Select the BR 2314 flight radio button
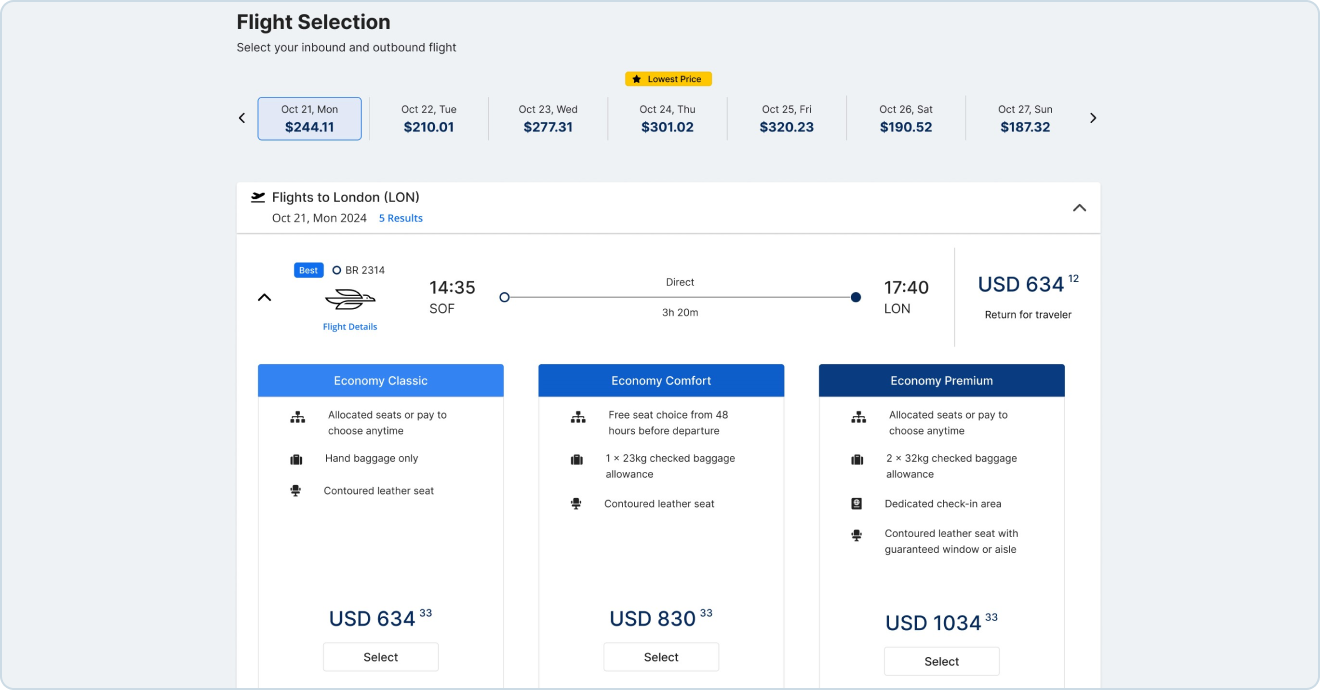This screenshot has height=690, width=1320. 337,270
